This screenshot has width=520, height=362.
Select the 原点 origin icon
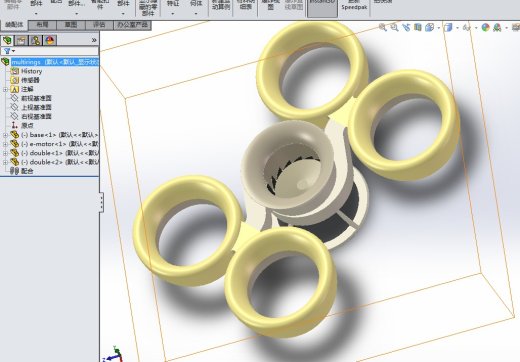14,125
